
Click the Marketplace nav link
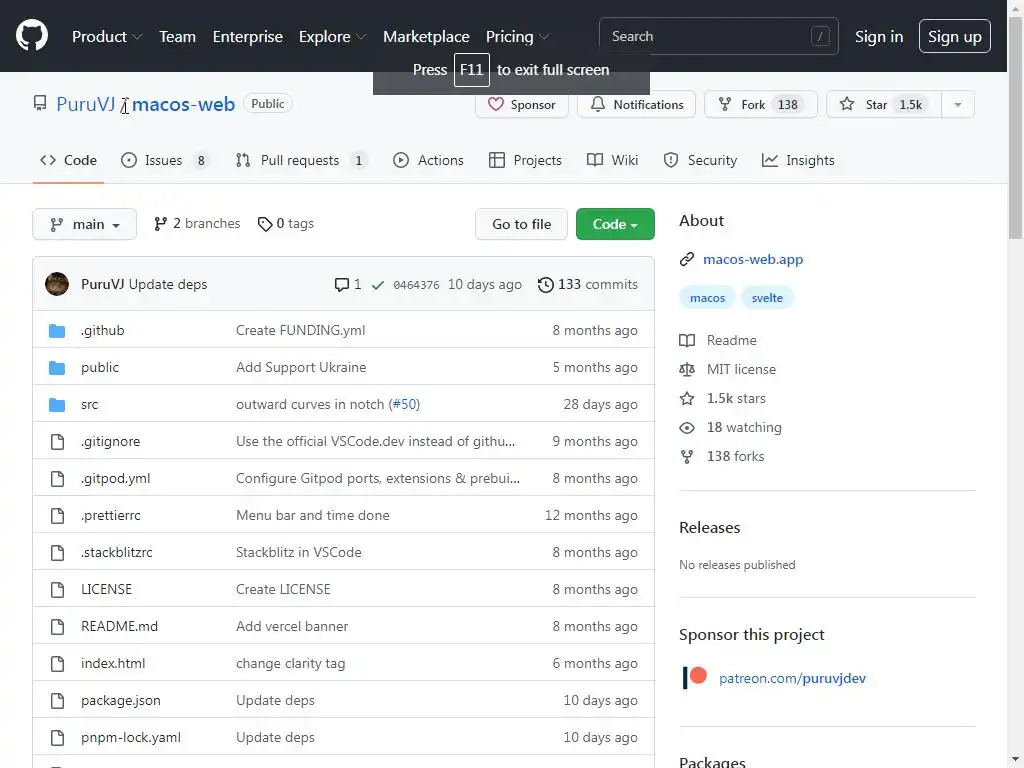pos(426,37)
